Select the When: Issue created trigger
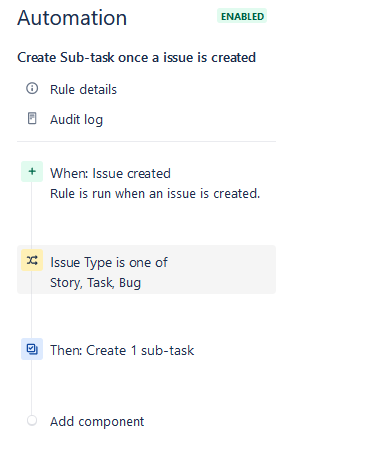Image resolution: width=382 pixels, height=463 pixels. (110, 173)
